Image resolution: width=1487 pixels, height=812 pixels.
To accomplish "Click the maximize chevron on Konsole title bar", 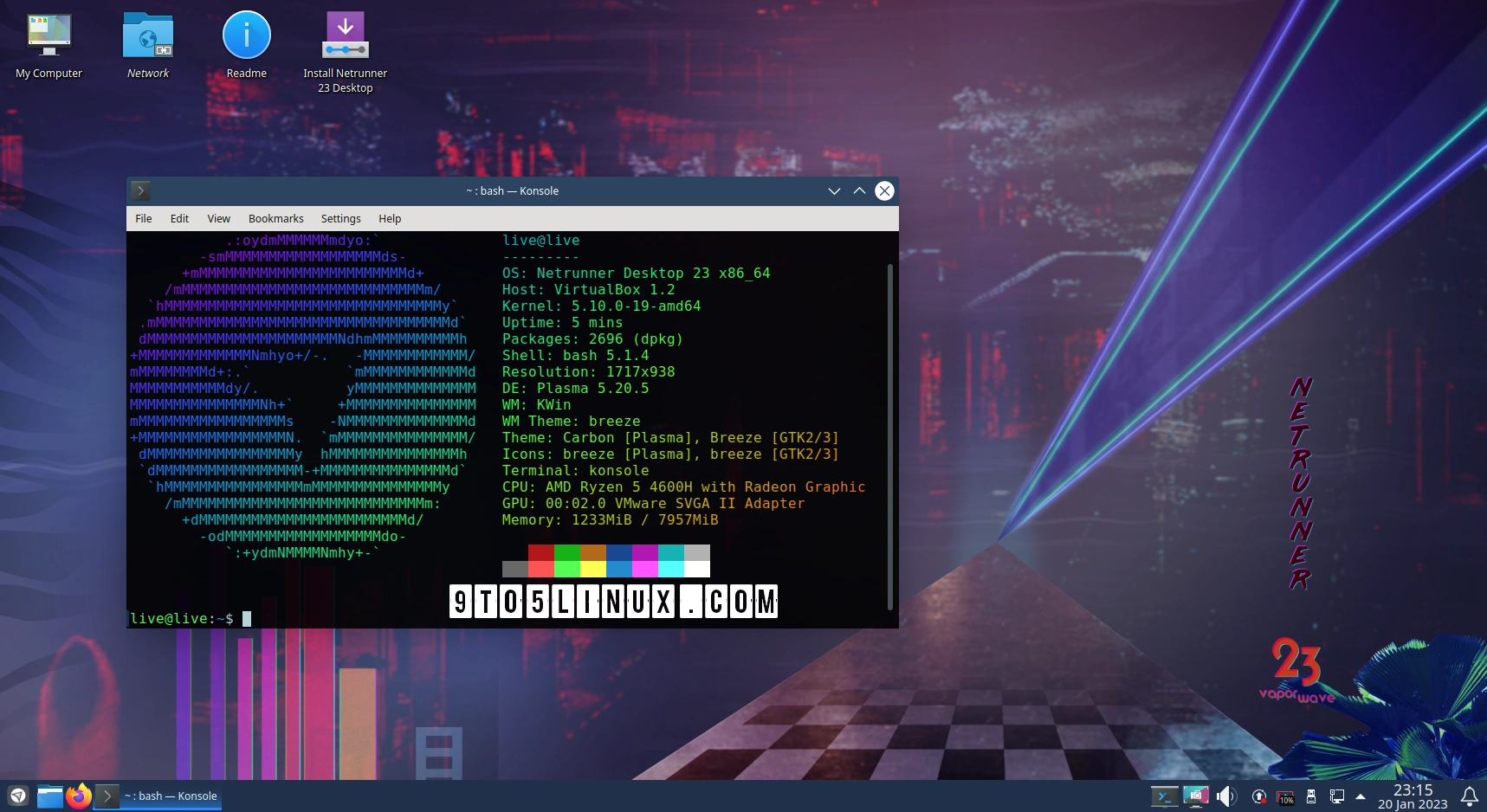I will tap(858, 190).
